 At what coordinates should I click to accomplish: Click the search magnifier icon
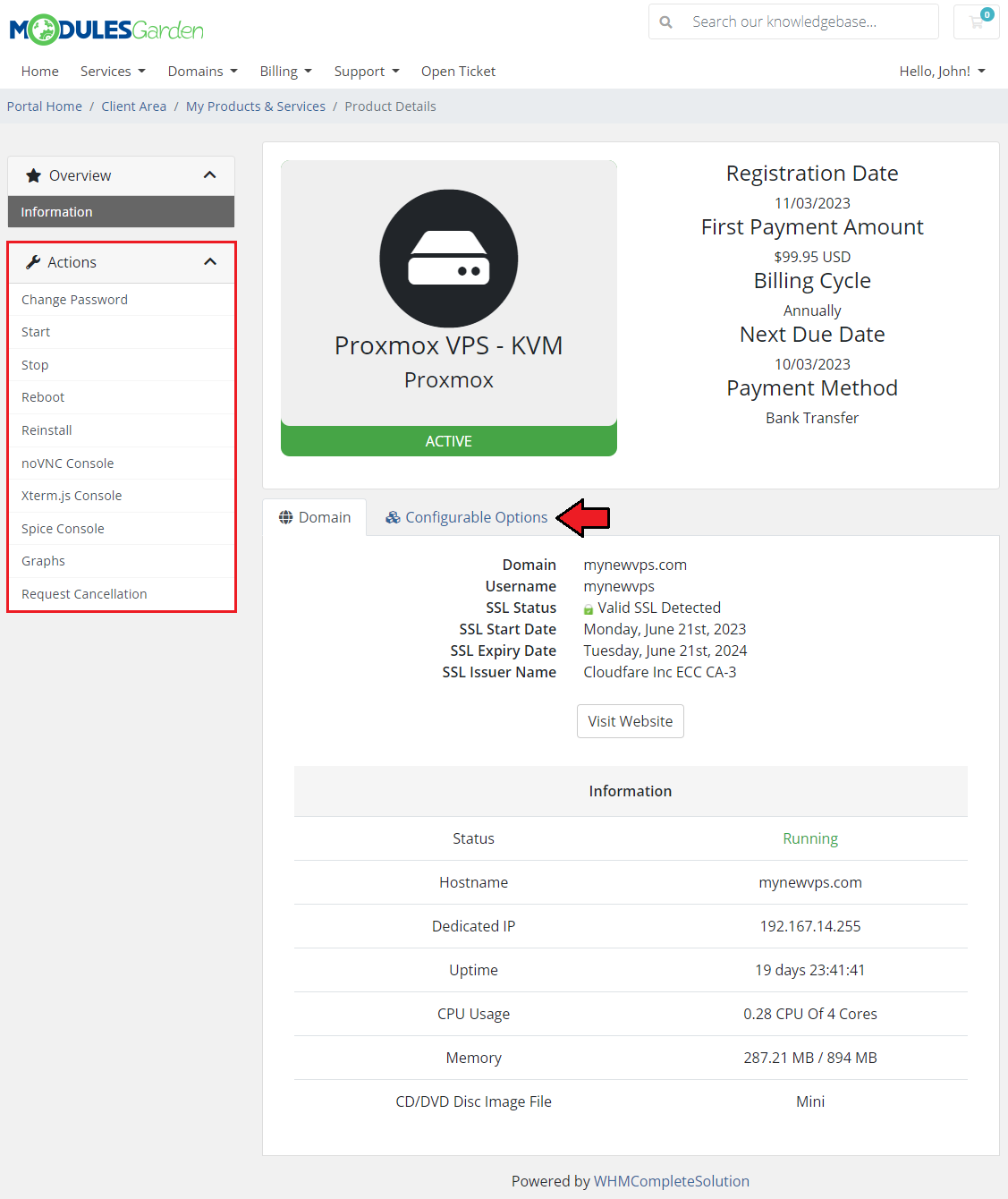(x=666, y=21)
